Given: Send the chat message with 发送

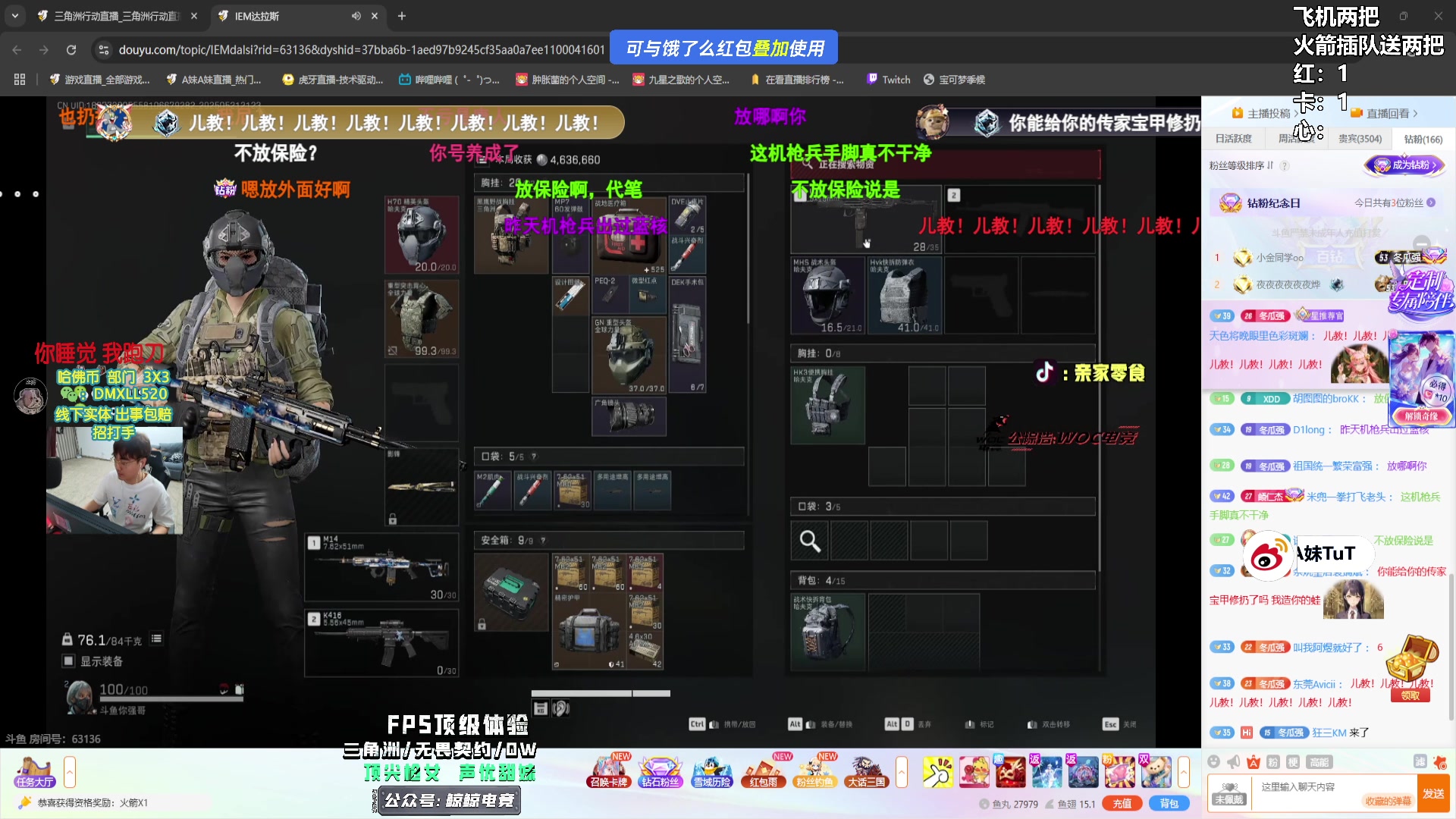Looking at the screenshot, I should click(x=1433, y=793).
